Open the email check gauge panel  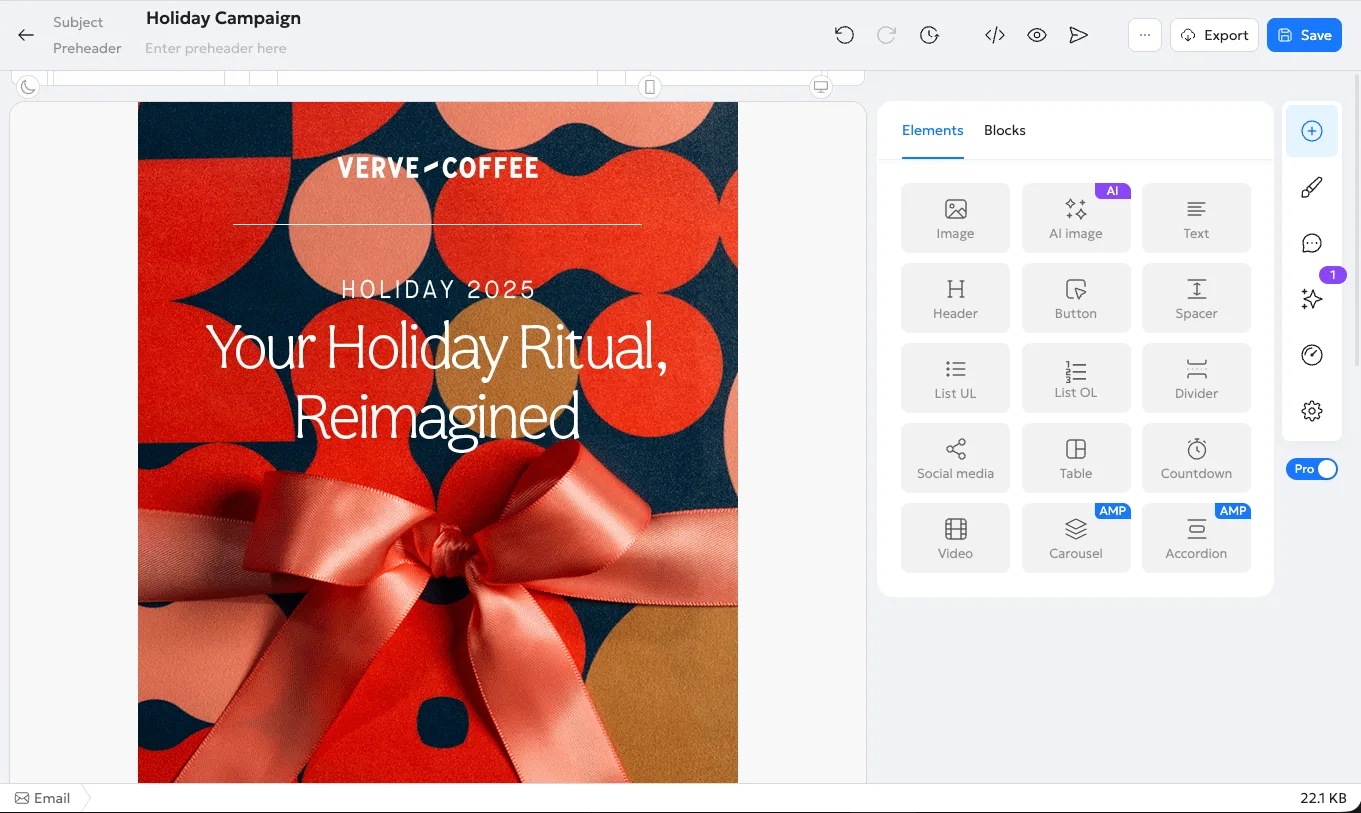(x=1312, y=355)
